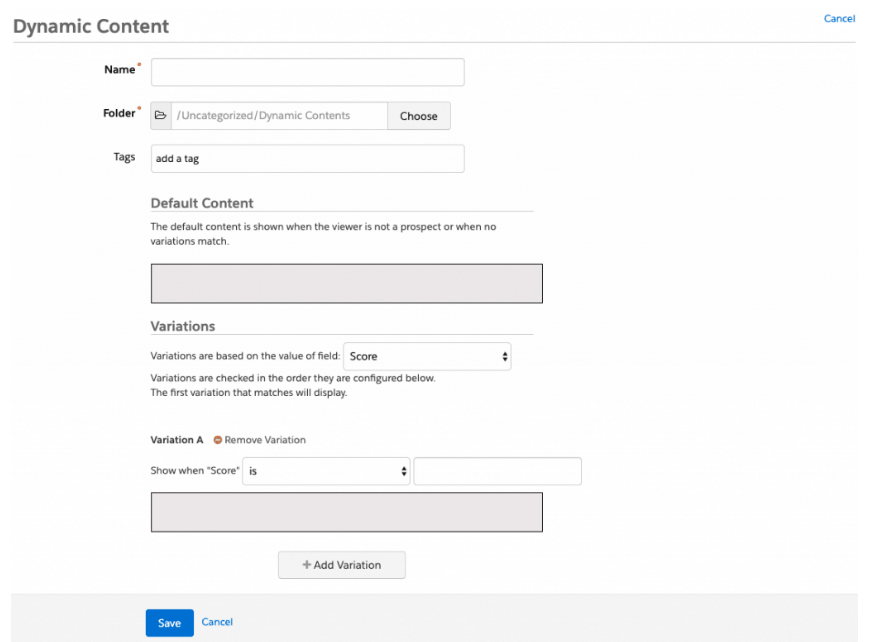873x642 pixels.
Task: Click Cancel next to Save
Action: coord(217,622)
